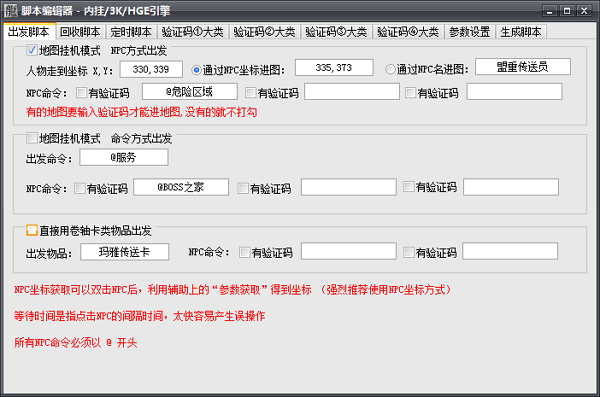Open the 参数设置 tab
This screenshot has height=397, width=600.
tap(470, 32)
